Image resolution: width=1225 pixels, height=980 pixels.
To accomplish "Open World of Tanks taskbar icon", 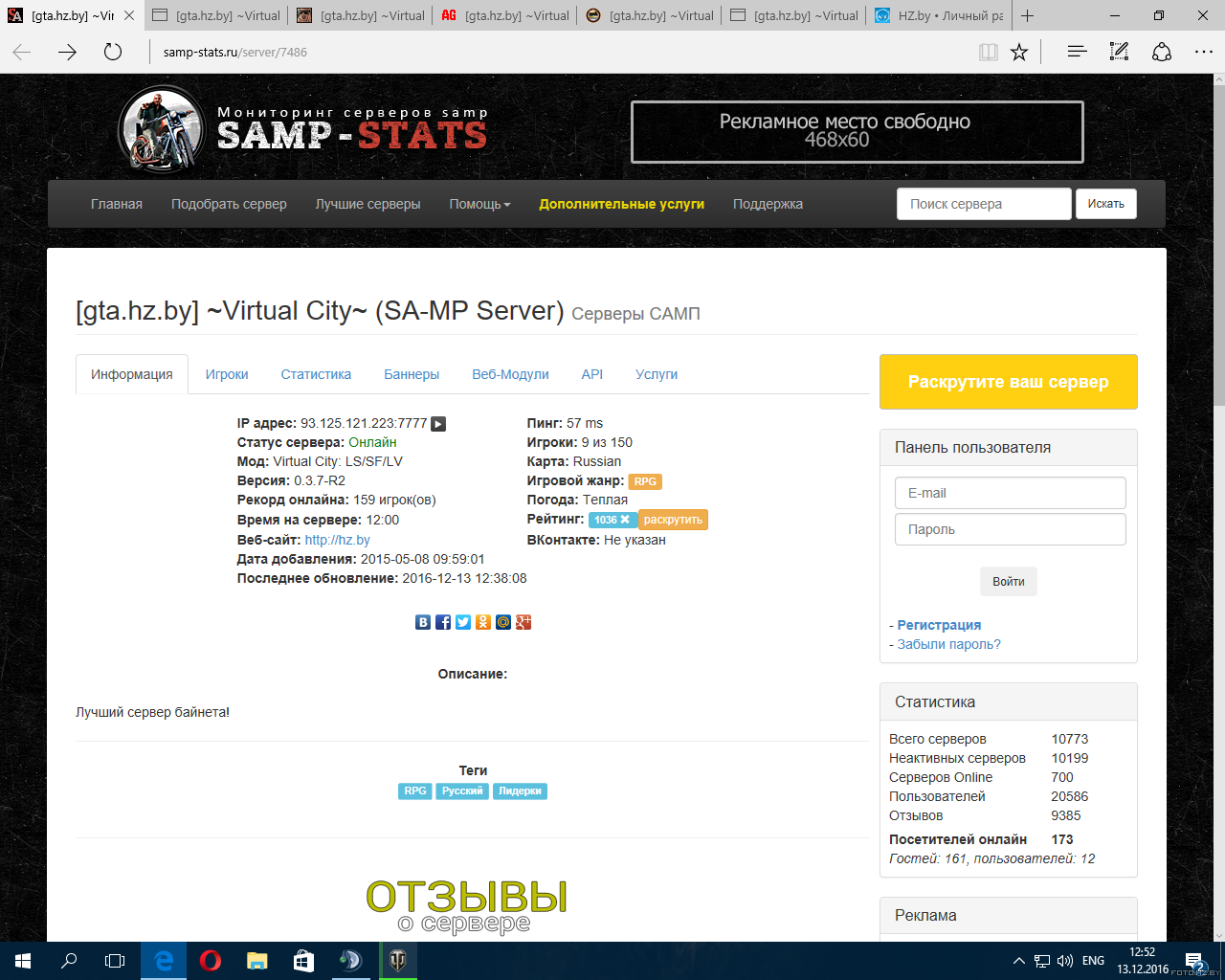I will click(x=397, y=961).
